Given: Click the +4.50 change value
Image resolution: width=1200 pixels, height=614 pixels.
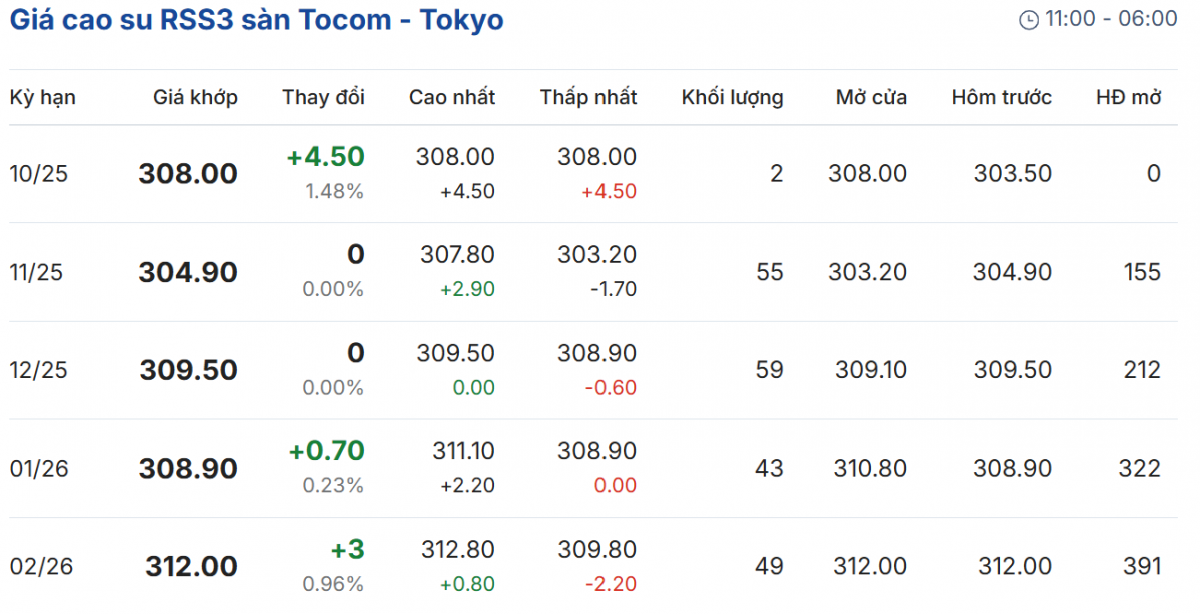Looking at the screenshot, I should [325, 157].
